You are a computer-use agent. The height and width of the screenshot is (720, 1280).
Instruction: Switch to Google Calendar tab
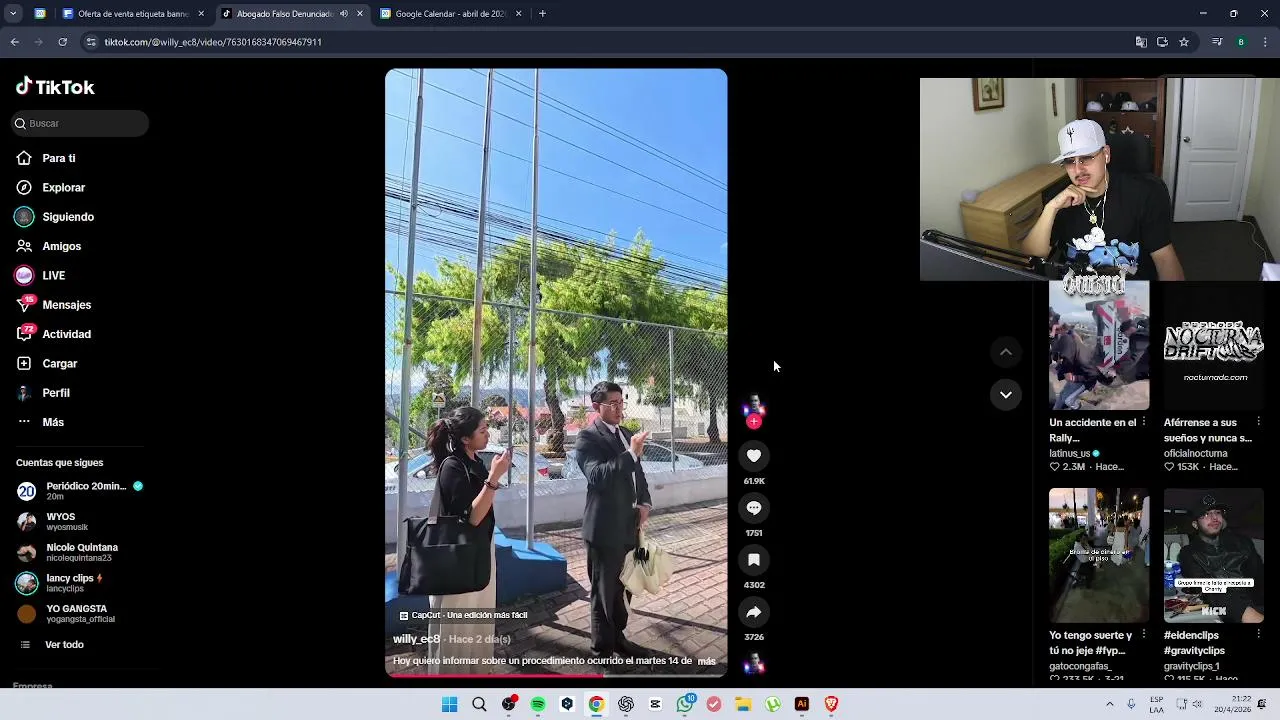(x=450, y=14)
